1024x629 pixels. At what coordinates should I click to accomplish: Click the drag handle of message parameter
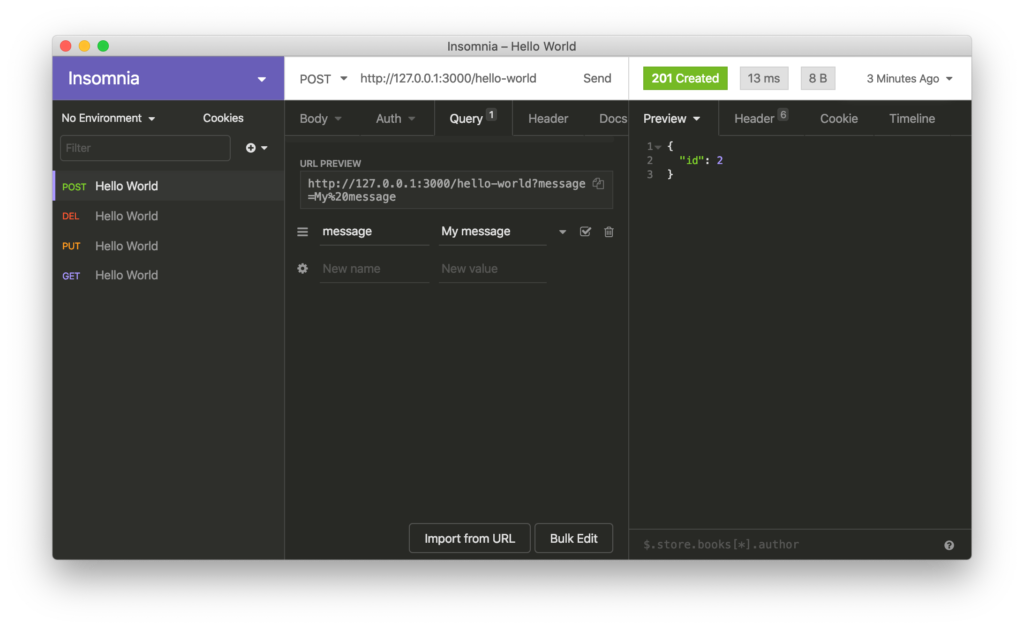click(302, 232)
